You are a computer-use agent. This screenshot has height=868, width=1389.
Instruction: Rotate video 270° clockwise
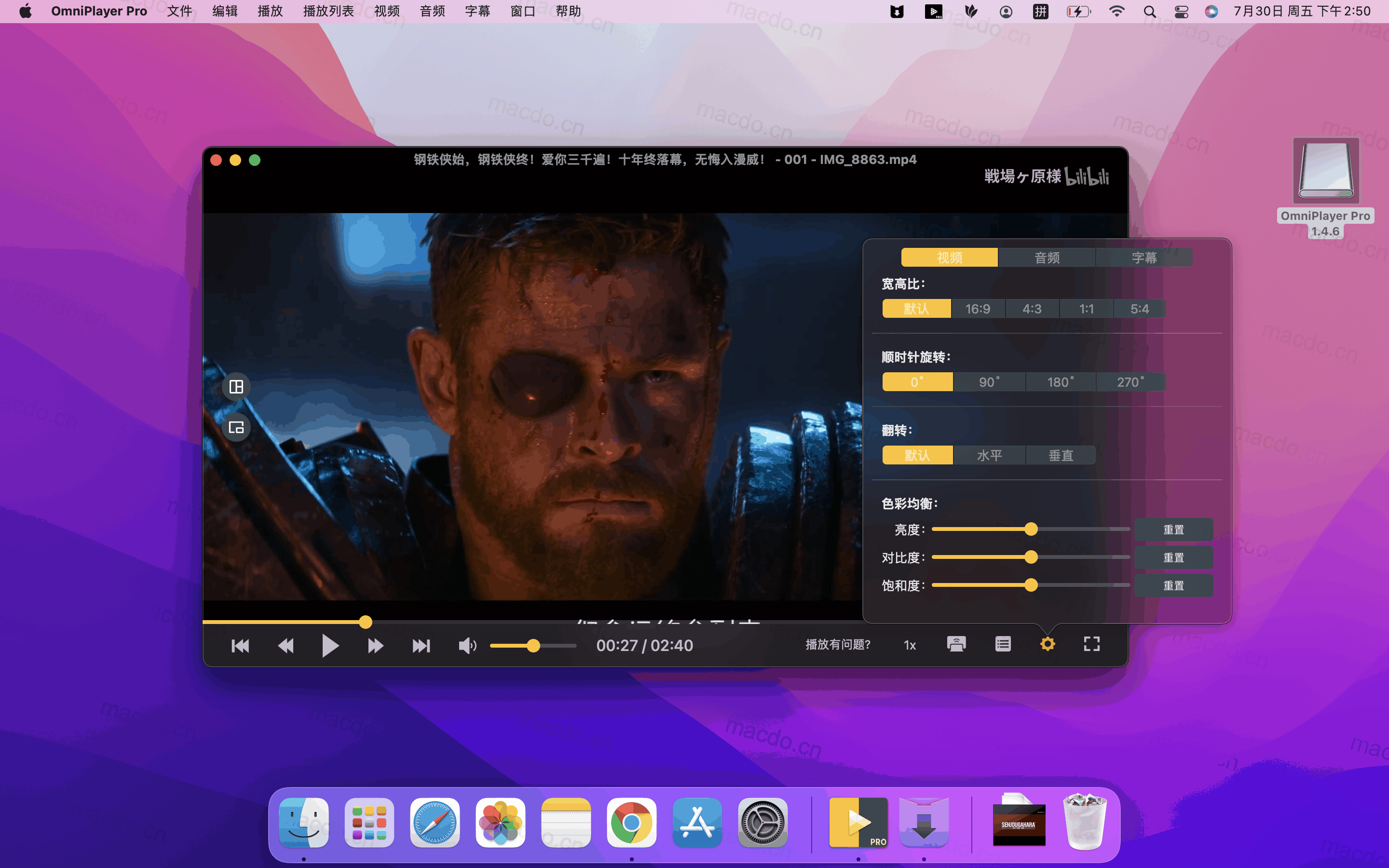(1130, 382)
